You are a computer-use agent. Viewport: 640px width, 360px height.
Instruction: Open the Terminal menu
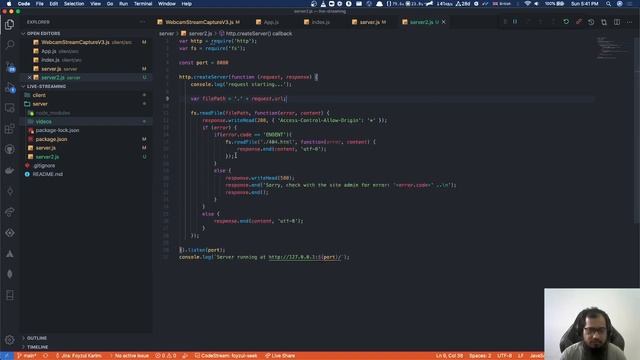143,4
